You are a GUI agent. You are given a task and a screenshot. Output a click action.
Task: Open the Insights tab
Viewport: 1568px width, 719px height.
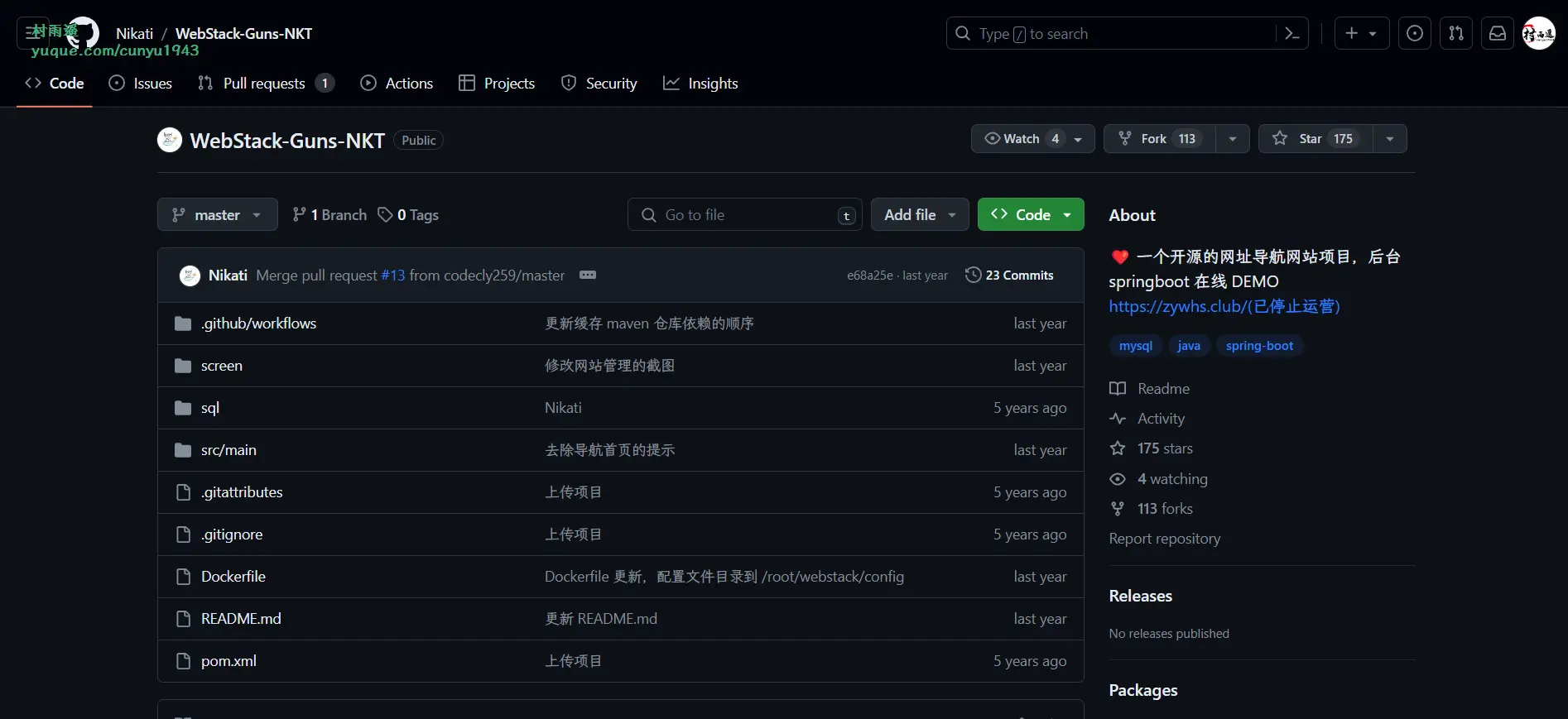tap(700, 84)
